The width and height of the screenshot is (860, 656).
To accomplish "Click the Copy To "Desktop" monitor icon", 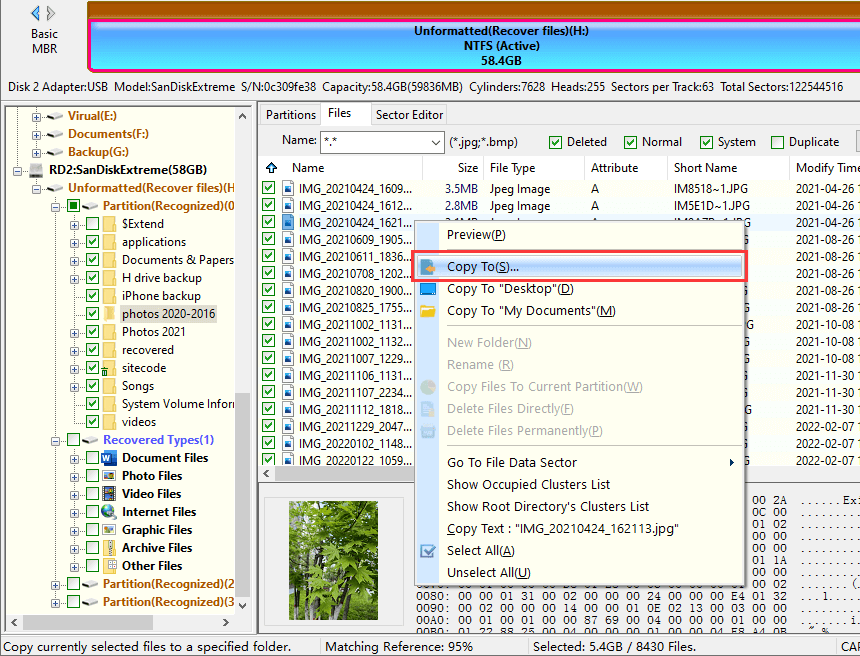I will tap(428, 289).
